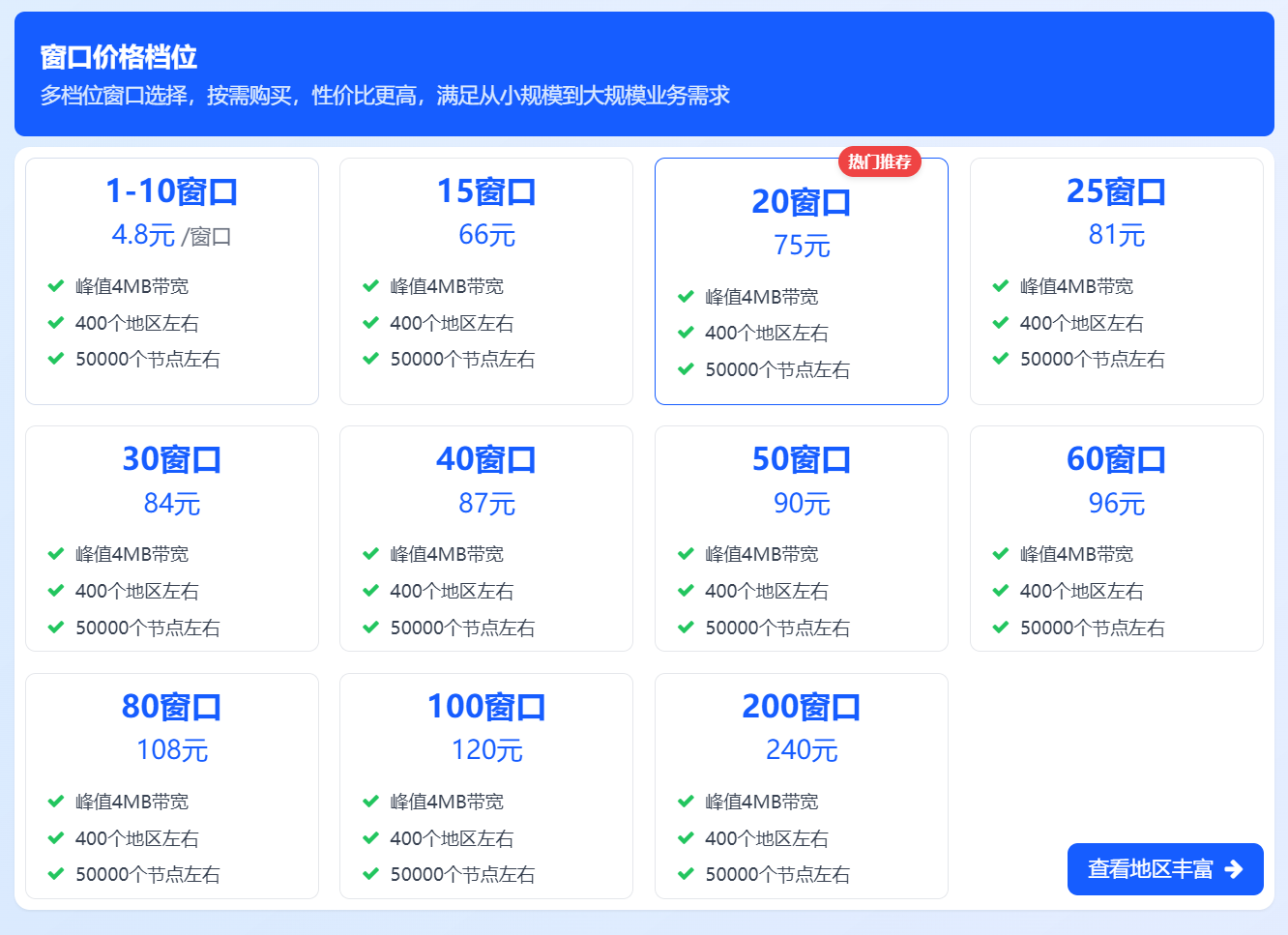Click the 15窗口 plan heading

point(486,191)
